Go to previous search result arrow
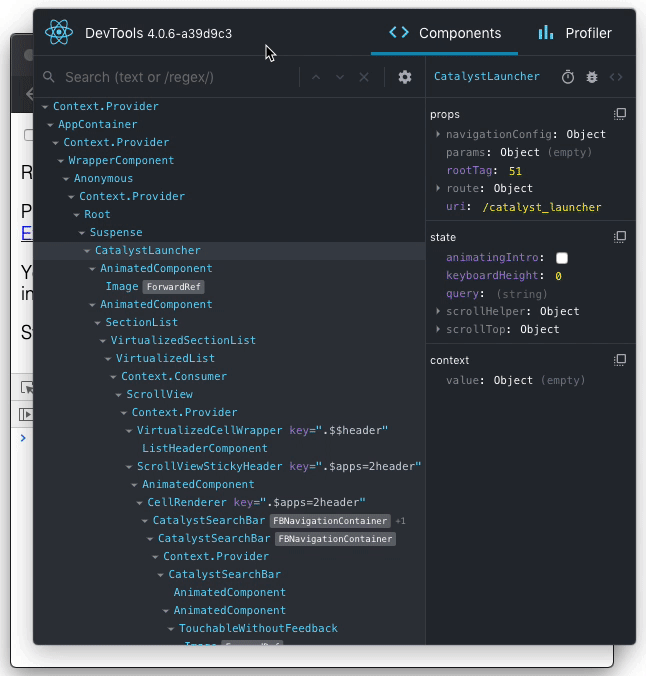Image resolution: width=646 pixels, height=676 pixels. point(316,77)
